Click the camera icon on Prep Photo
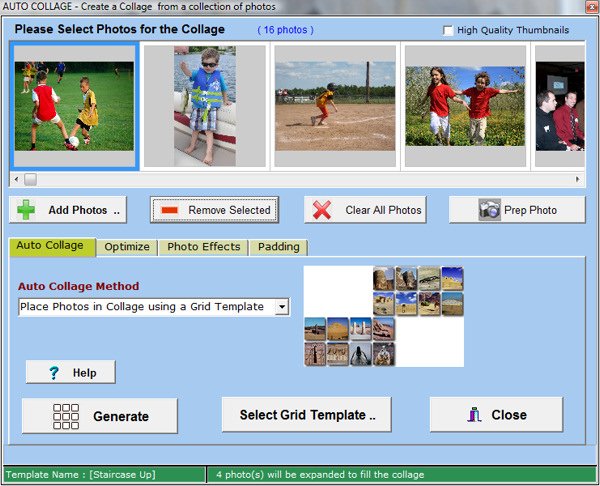600x486 pixels. (489, 210)
